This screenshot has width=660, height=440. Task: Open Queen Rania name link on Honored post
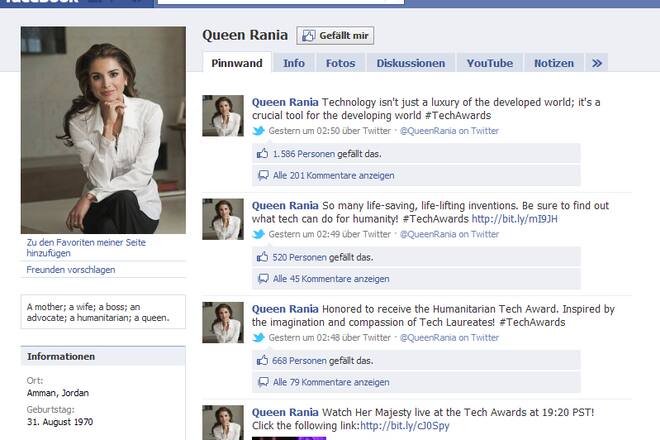pos(285,309)
